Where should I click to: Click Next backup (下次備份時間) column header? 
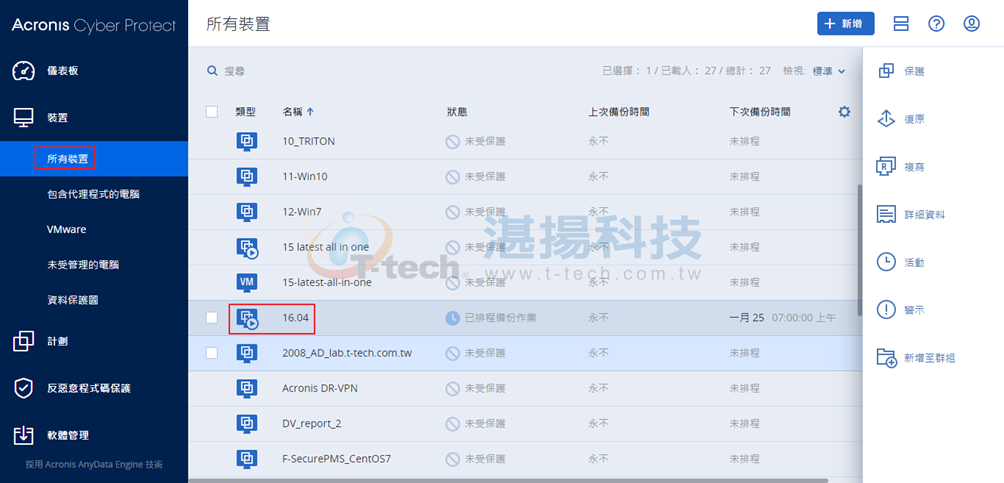pos(760,112)
